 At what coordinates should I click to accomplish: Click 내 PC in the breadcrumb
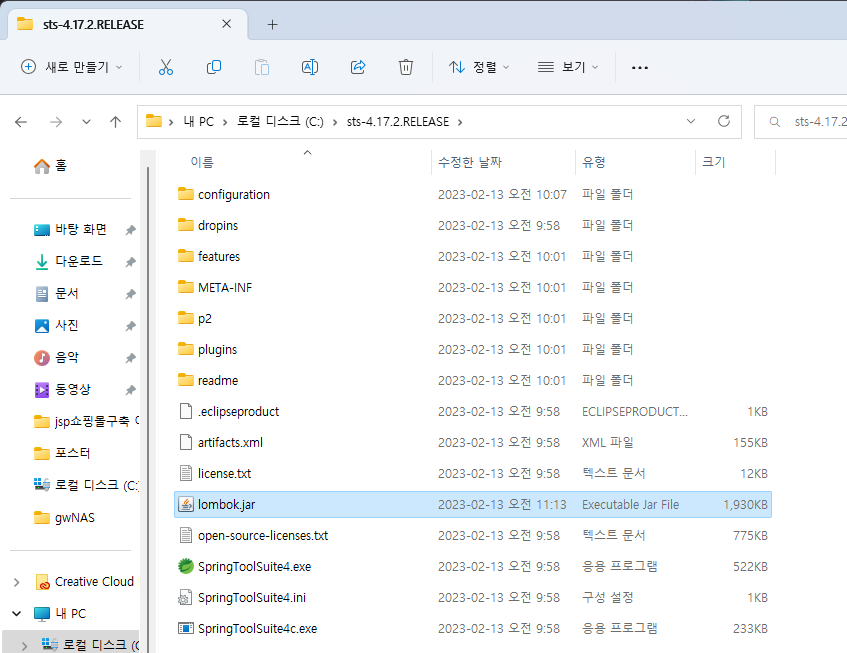tap(199, 122)
